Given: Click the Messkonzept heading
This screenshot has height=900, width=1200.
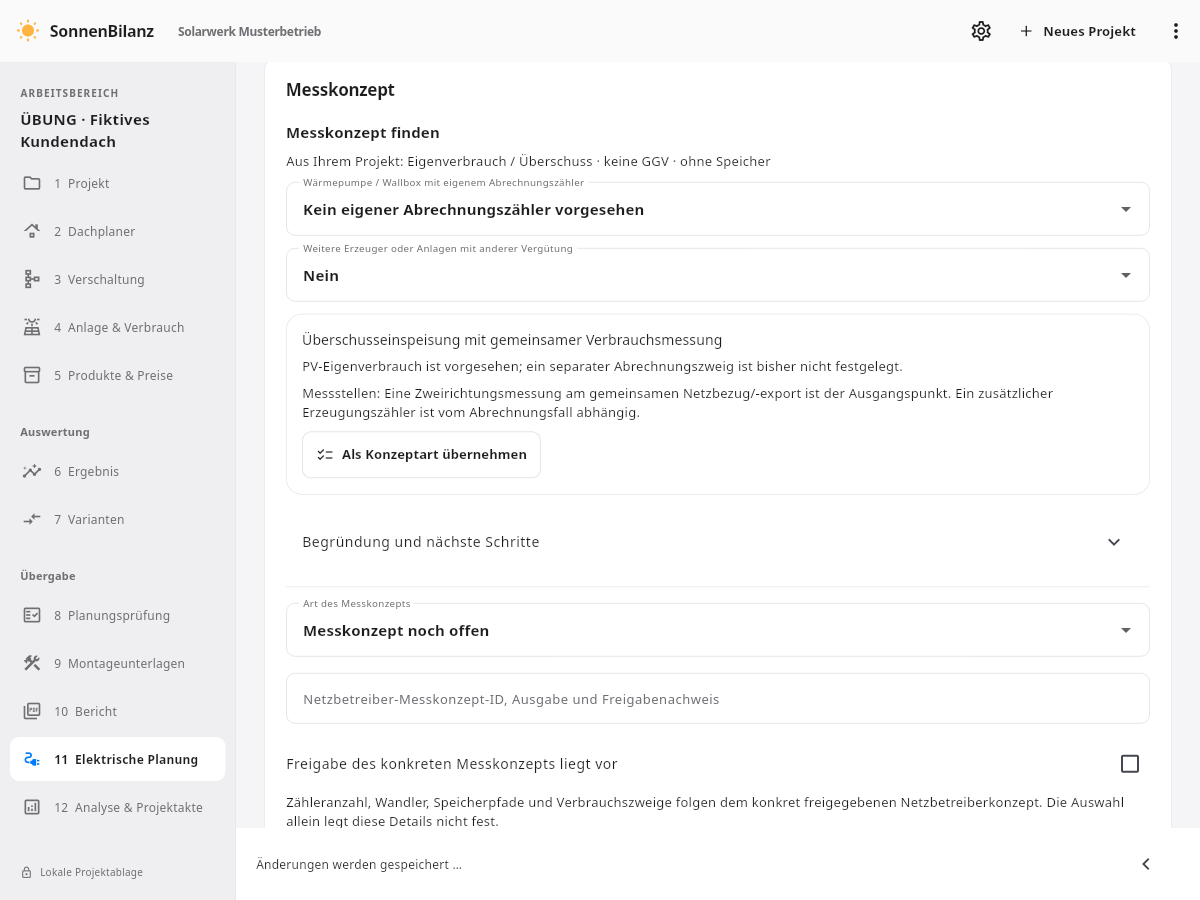Looking at the screenshot, I should [340, 90].
